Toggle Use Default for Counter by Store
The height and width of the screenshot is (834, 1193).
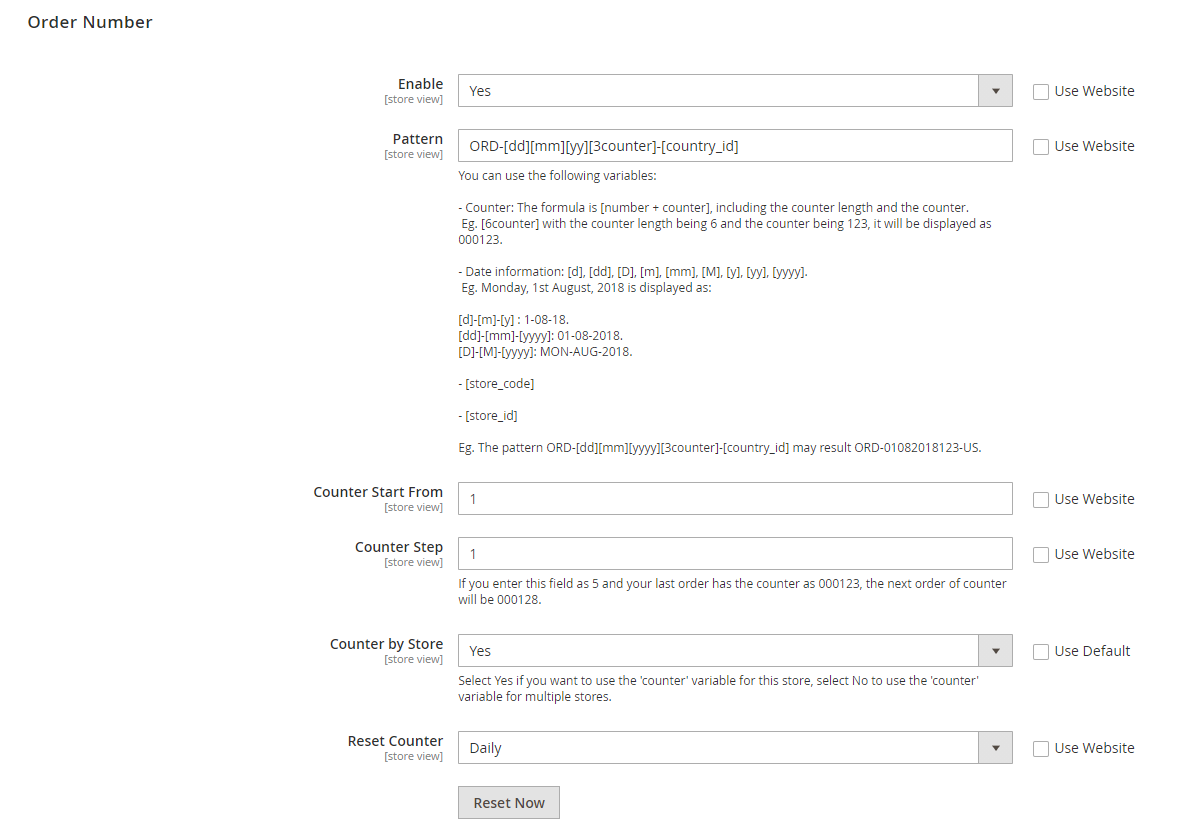(x=1041, y=651)
